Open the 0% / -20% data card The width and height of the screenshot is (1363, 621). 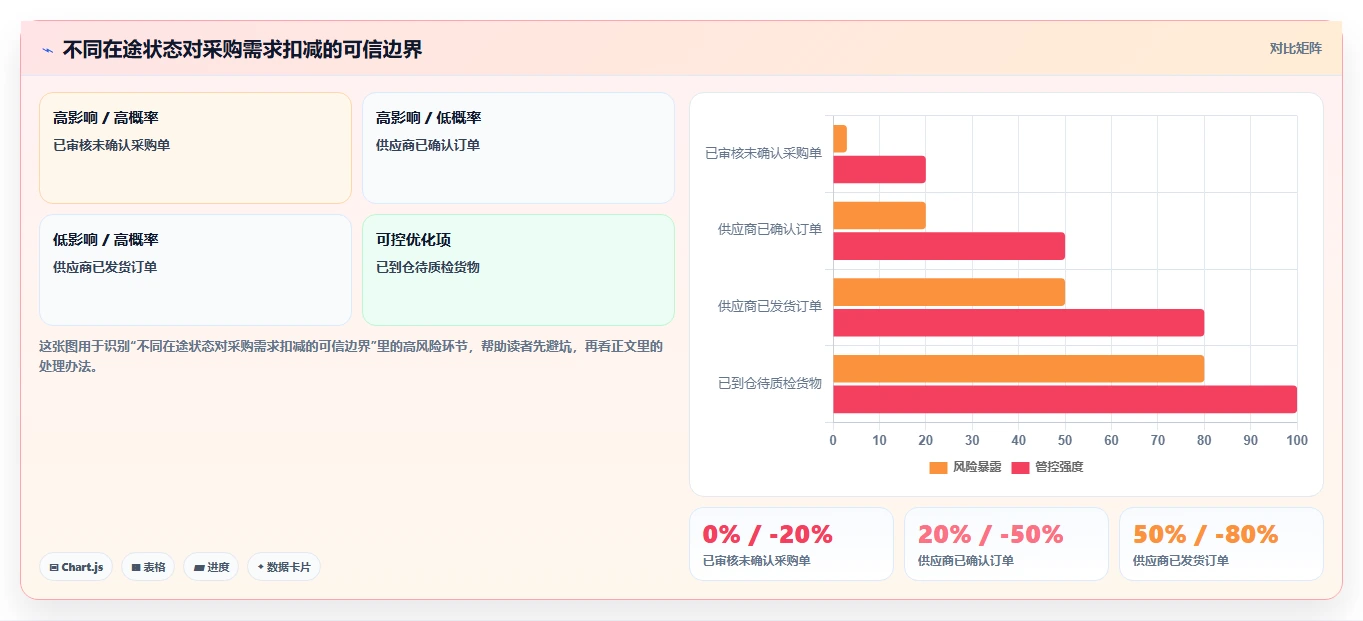[x=791, y=544]
